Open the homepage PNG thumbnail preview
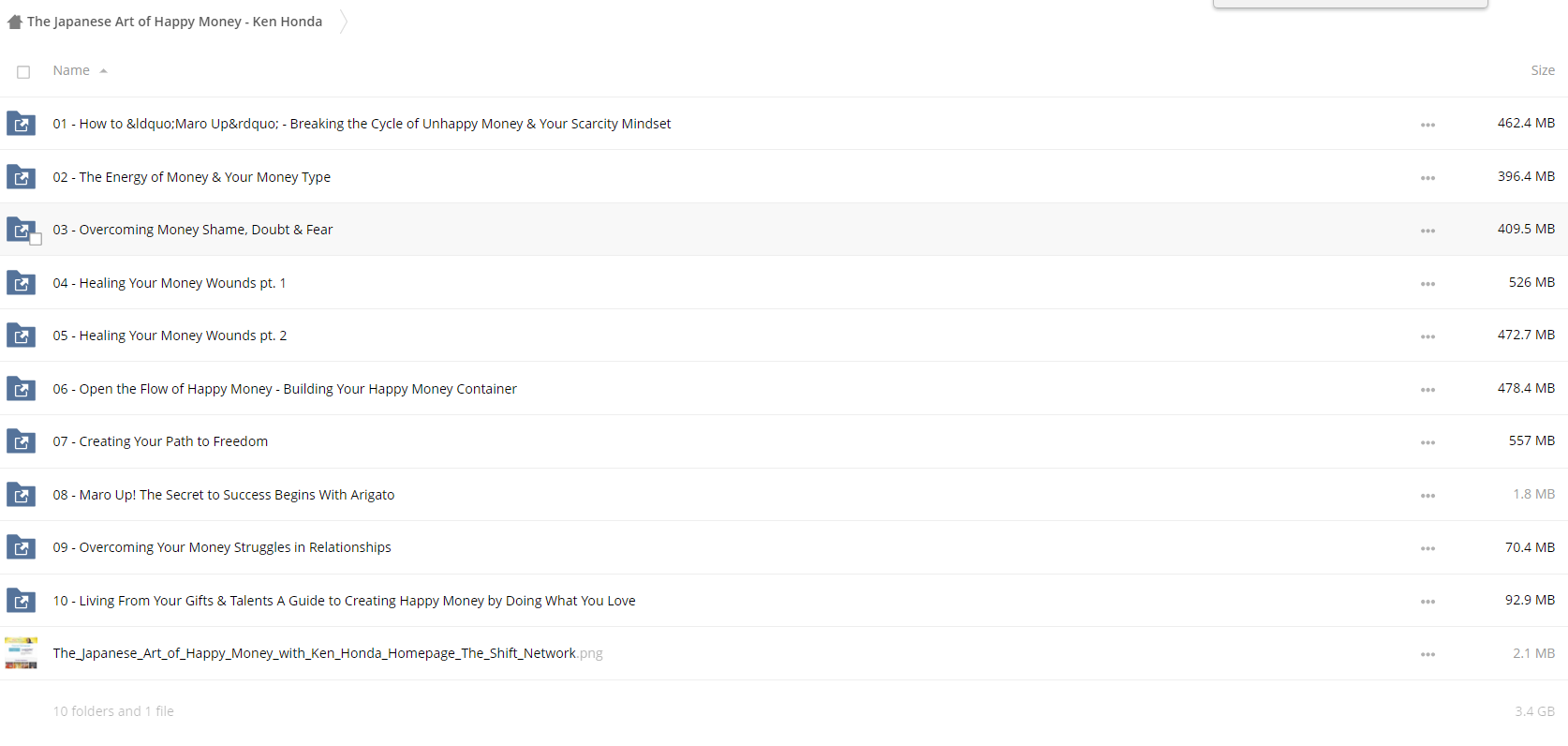Image resolution: width=1568 pixels, height=746 pixels. click(x=21, y=653)
